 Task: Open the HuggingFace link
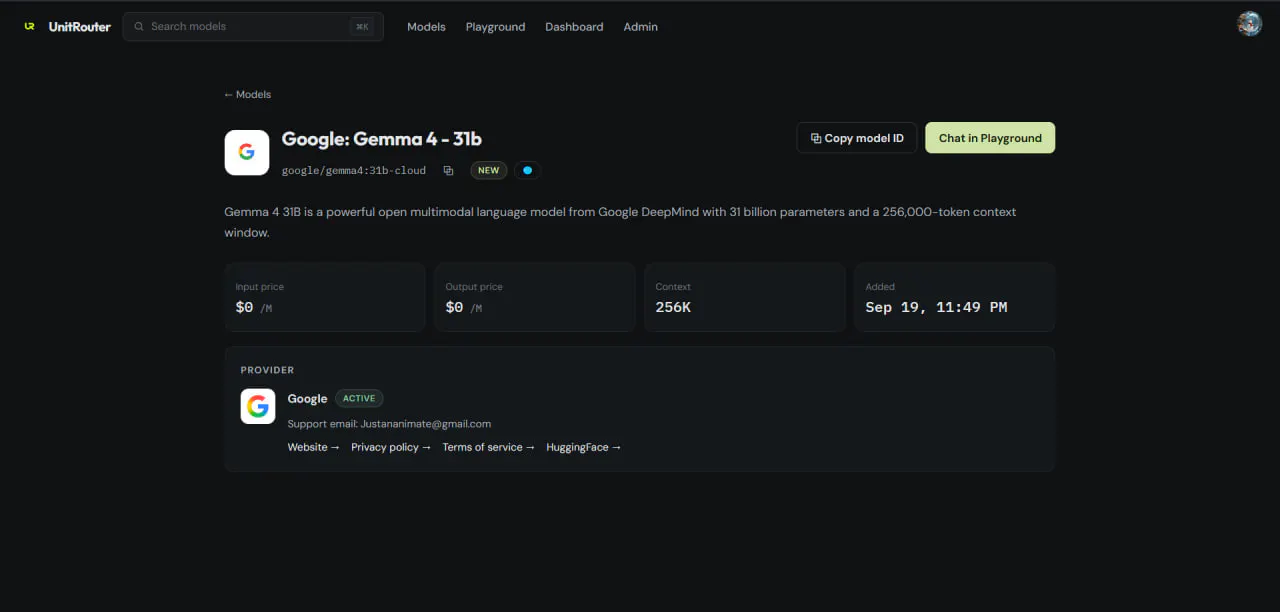pos(583,447)
